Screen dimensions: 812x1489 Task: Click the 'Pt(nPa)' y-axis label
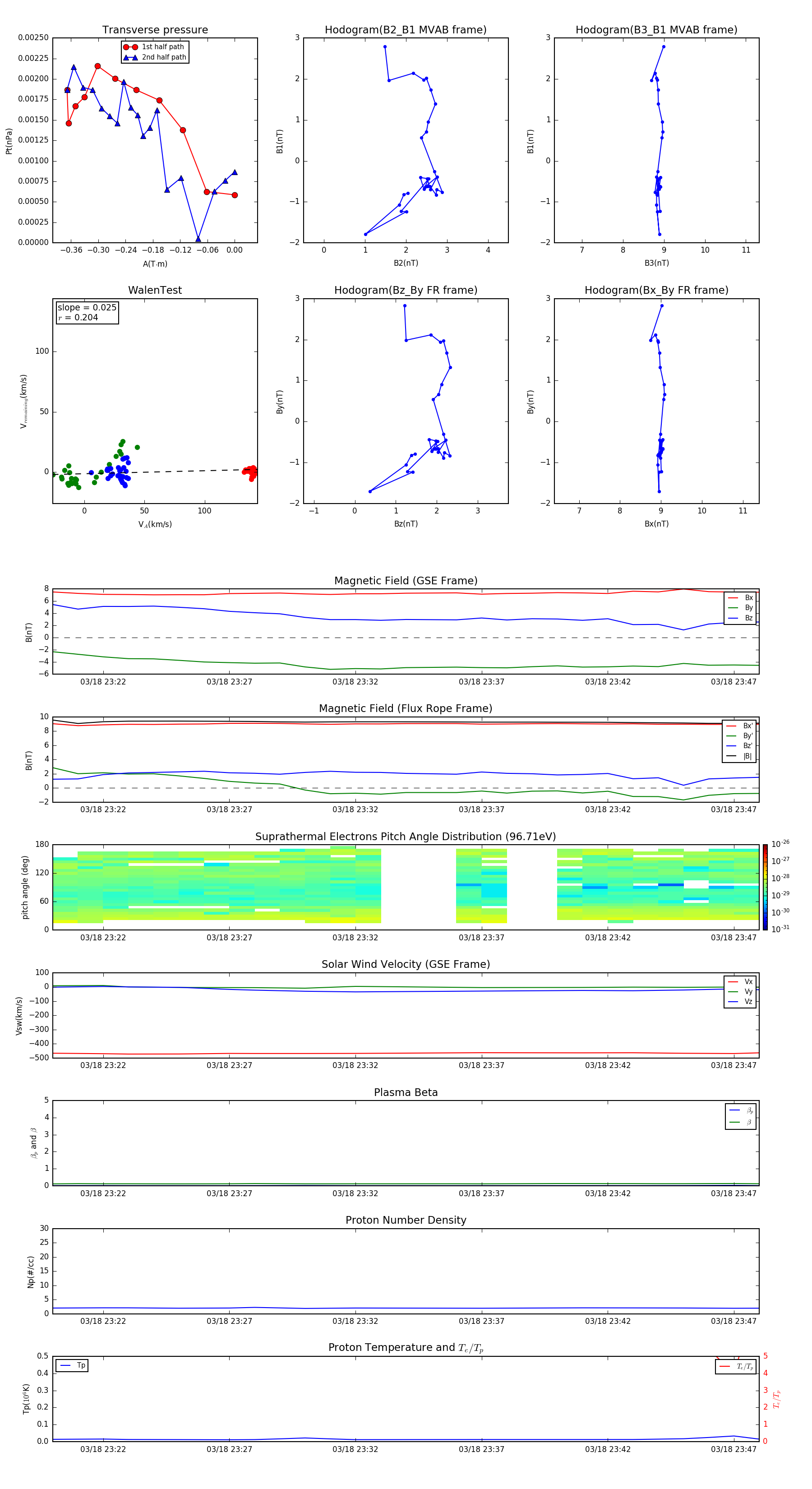[x=9, y=140]
